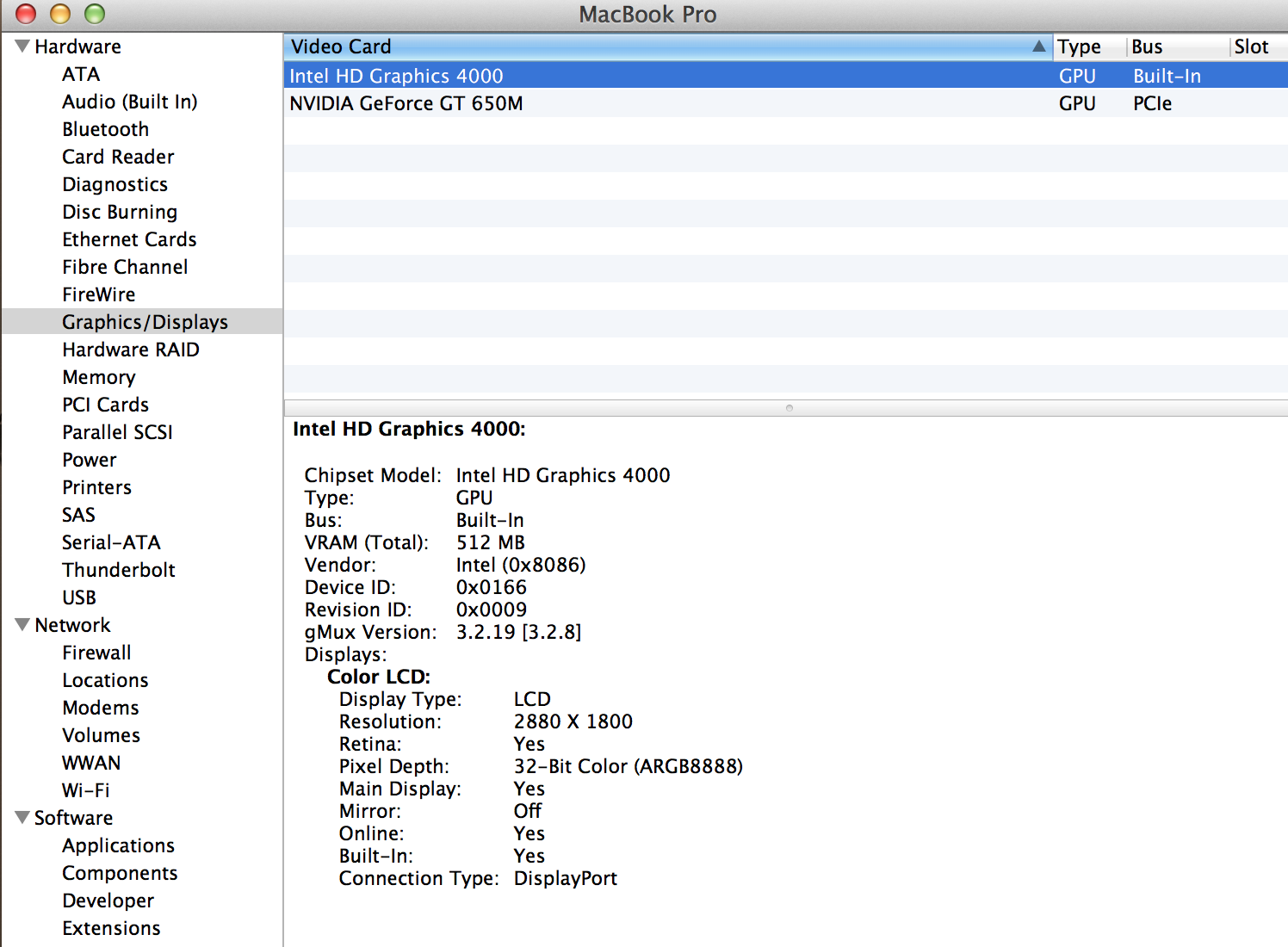This screenshot has height=947, width=1288.
Task: Select Components in the sidebar
Action: tap(120, 873)
